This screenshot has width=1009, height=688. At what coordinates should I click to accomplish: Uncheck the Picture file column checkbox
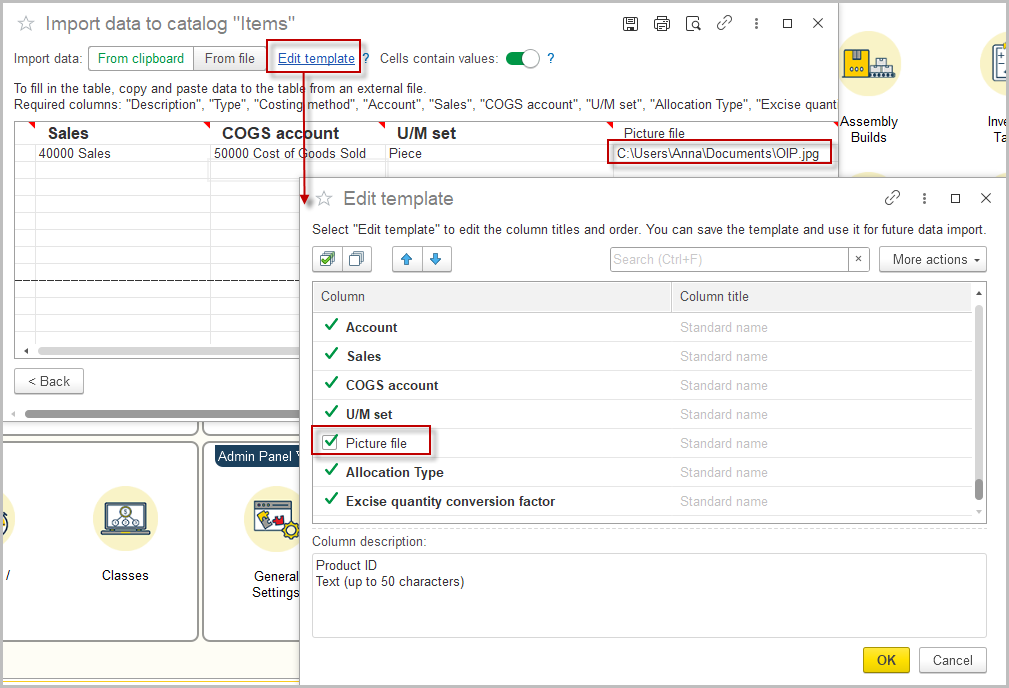coord(331,442)
